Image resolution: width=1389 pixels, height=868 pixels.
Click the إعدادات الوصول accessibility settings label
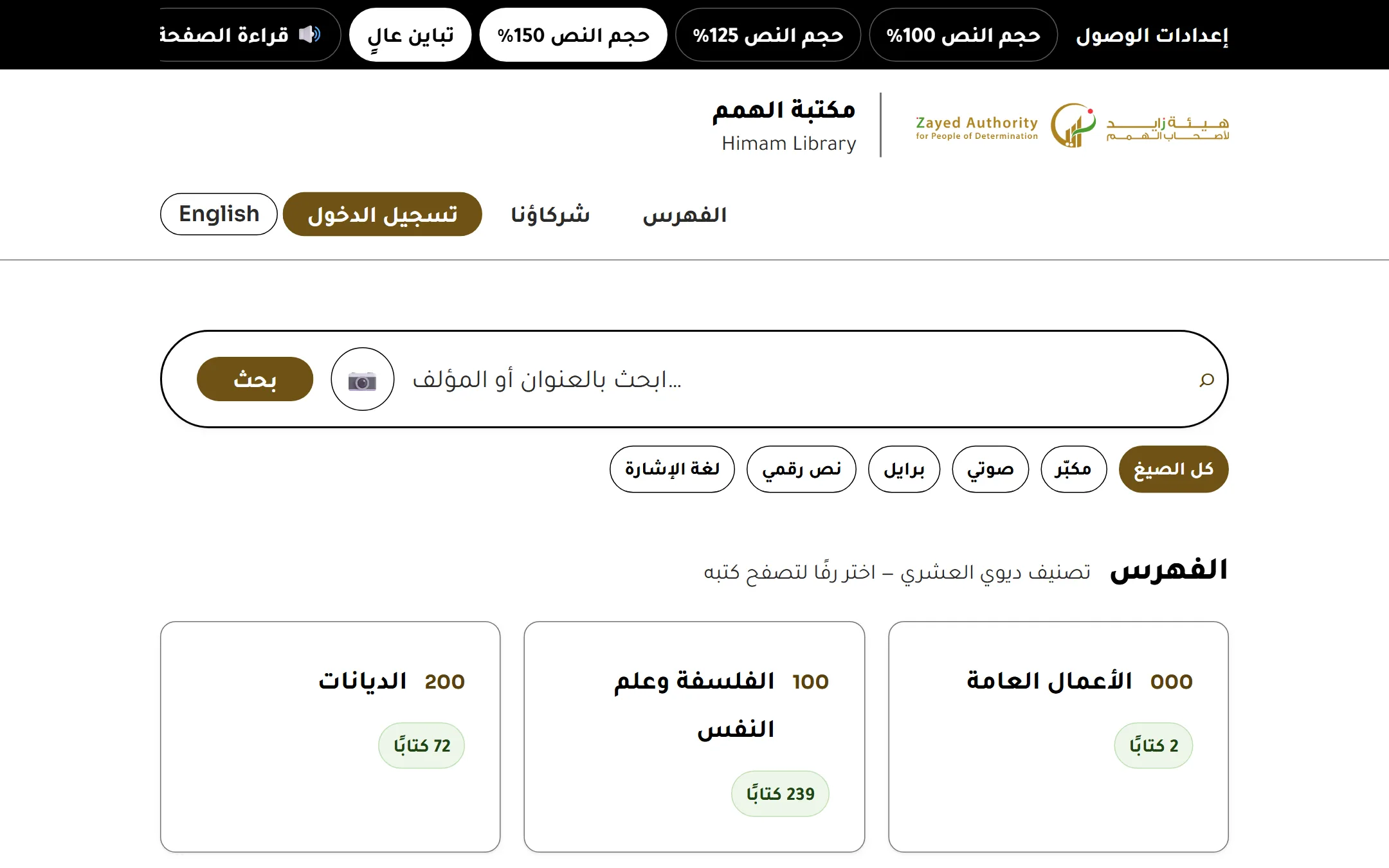click(x=1152, y=35)
